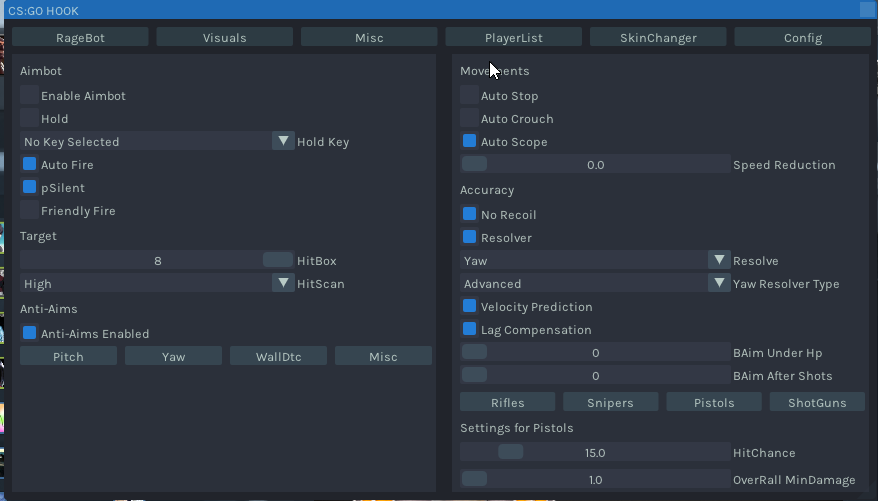Tick the Enable Aimbot checkbox
Image resolution: width=878 pixels, height=501 pixels.
click(29, 96)
